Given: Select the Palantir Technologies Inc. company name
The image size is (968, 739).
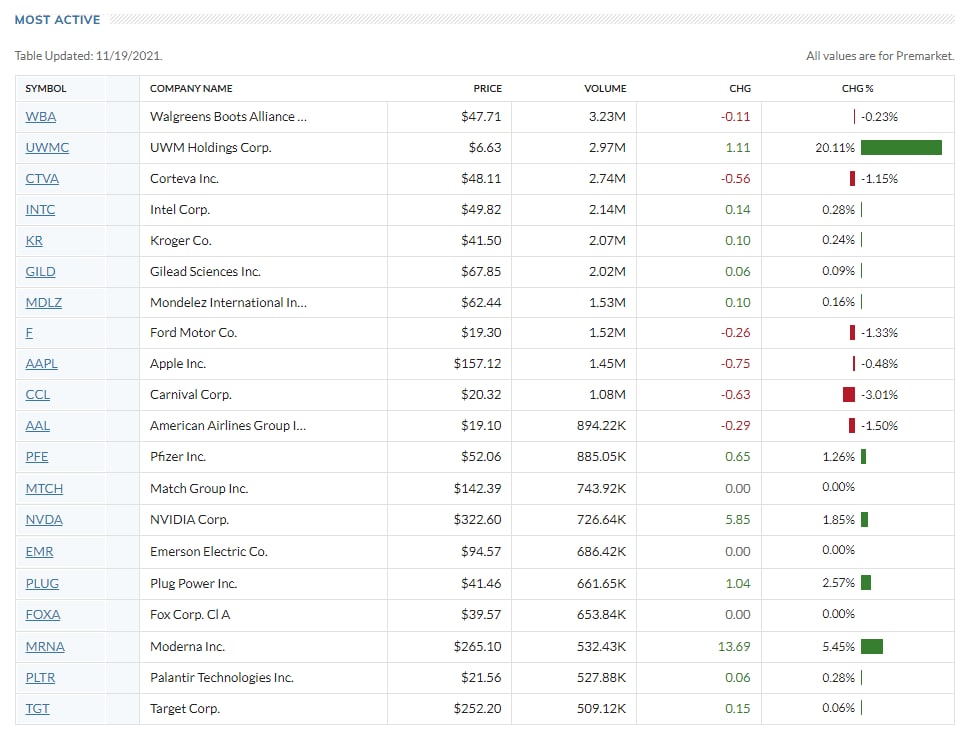Looking at the screenshot, I should 222,677.
